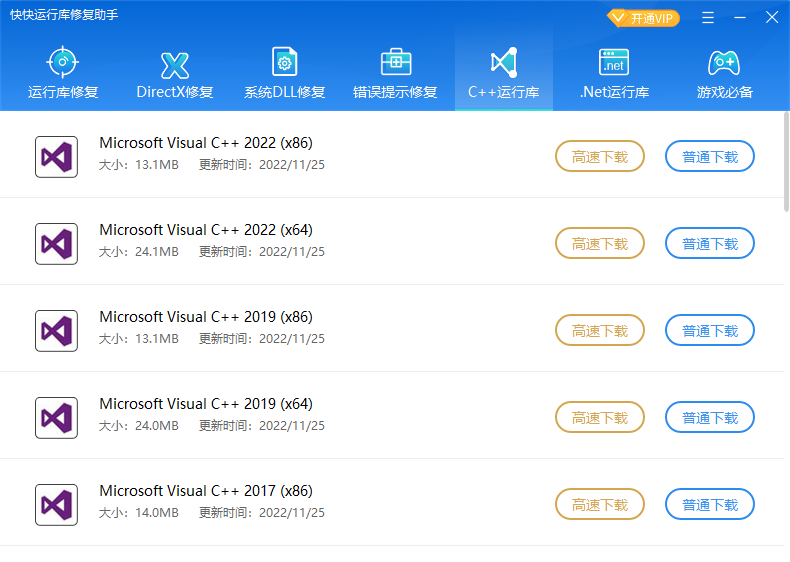The width and height of the screenshot is (790, 562).
Task: Click the 开通VIP badge
Action: pyautogui.click(x=643, y=19)
